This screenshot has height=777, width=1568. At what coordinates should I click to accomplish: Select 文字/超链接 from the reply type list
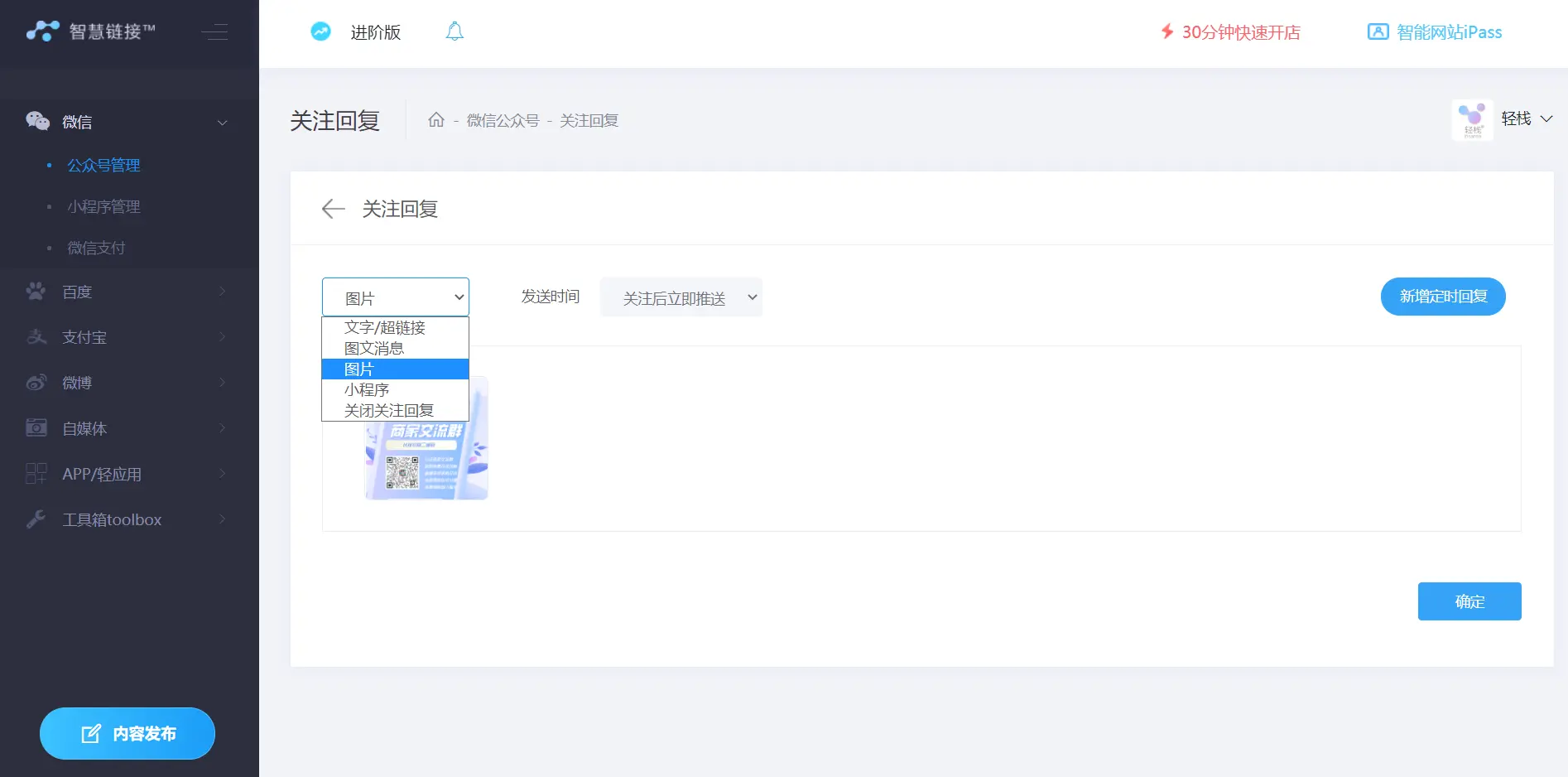[x=385, y=327]
